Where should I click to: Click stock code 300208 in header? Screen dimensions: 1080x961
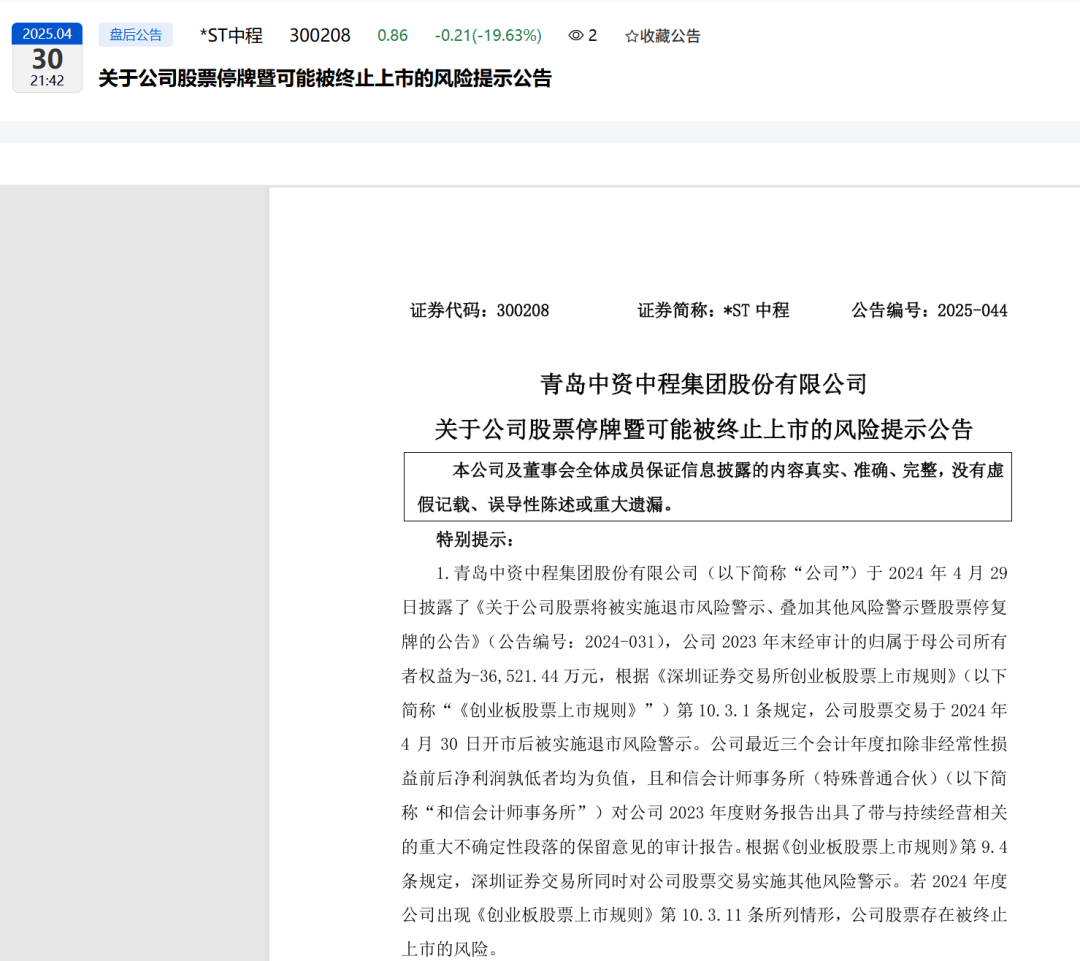(x=320, y=36)
